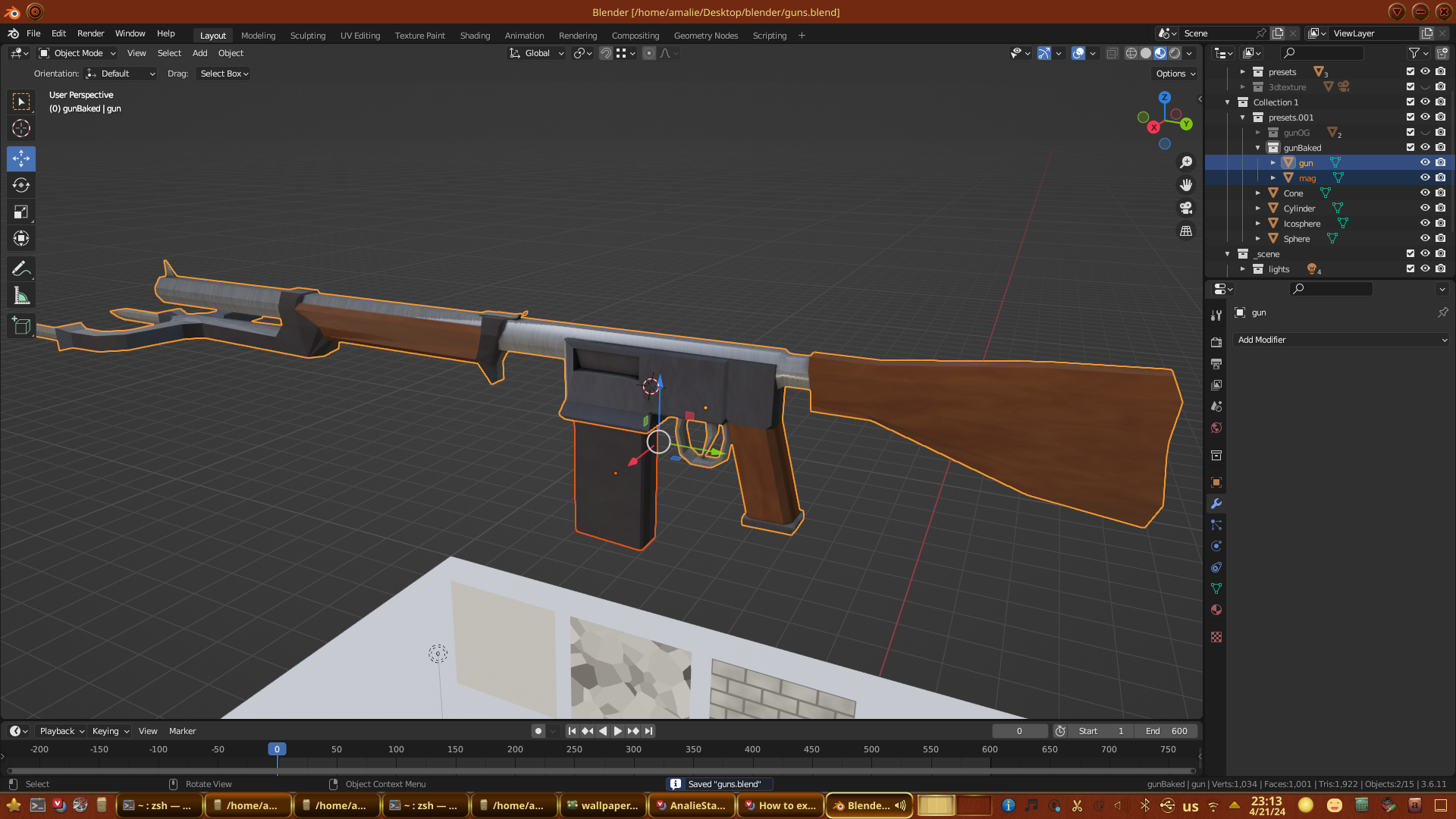1456x819 pixels.
Task: Switch to rendered viewport shading
Action: tap(1175, 53)
